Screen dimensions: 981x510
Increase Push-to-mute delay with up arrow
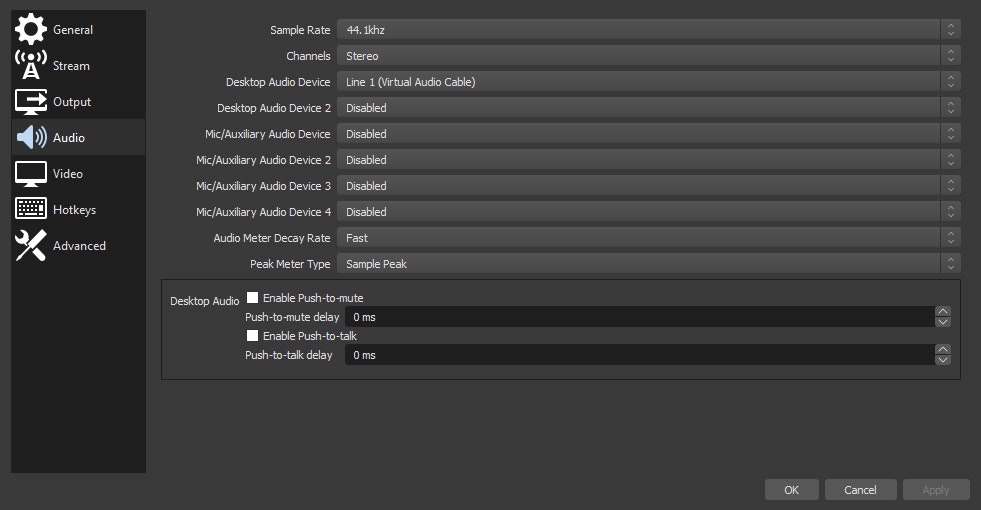point(942,312)
